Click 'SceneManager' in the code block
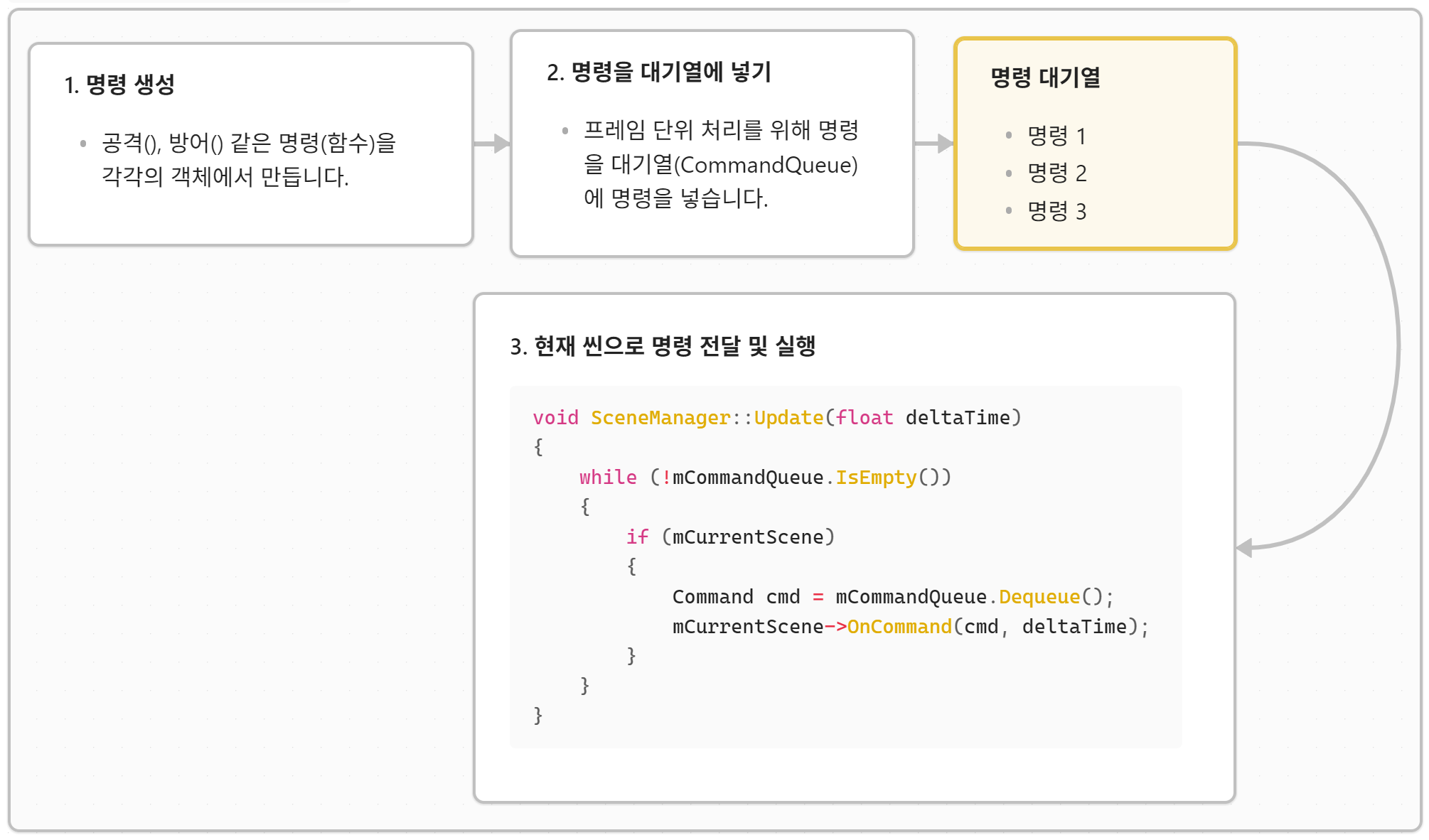 tap(660, 418)
